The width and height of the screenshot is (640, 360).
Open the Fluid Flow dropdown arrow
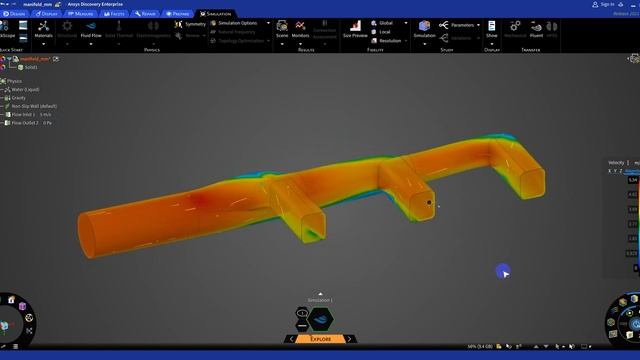pos(91,44)
